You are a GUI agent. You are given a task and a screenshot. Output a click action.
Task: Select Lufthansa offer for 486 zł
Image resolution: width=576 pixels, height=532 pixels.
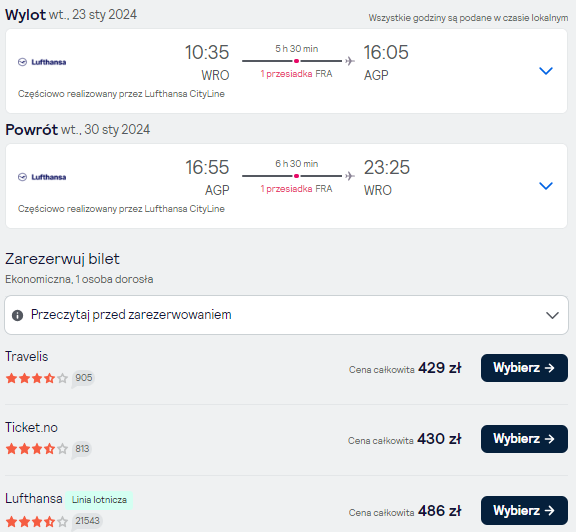click(x=524, y=510)
